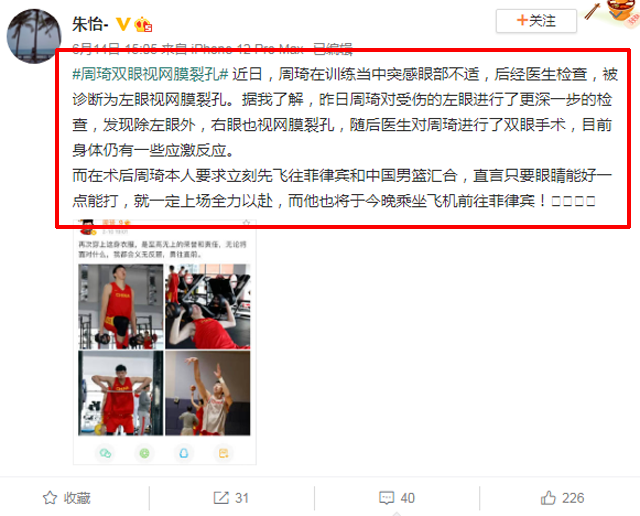Image resolution: width=640 pixels, height=516 pixels.
Task: Click the green Moments circle icon in image
Action: 144,453
